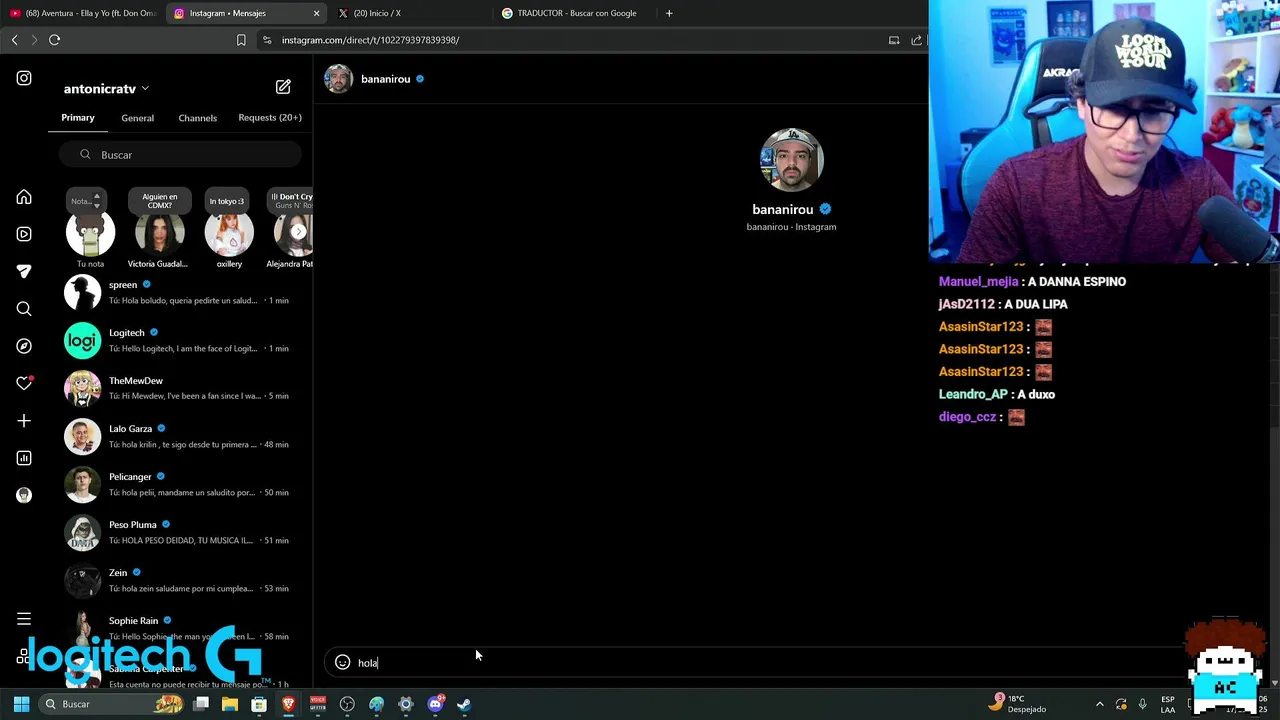The height and width of the screenshot is (720, 1280).
Task: Open the Peso Pluma conversation
Action: click(180, 532)
